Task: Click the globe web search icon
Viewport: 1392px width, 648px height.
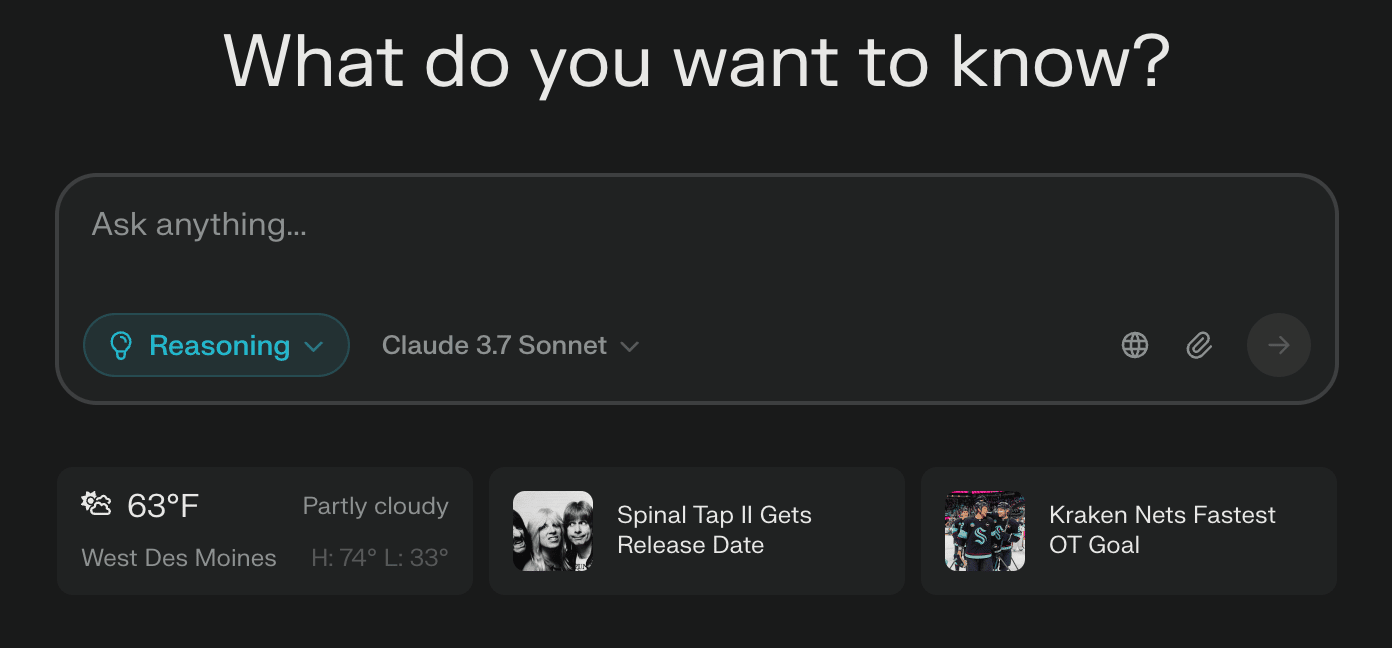Action: [1135, 345]
